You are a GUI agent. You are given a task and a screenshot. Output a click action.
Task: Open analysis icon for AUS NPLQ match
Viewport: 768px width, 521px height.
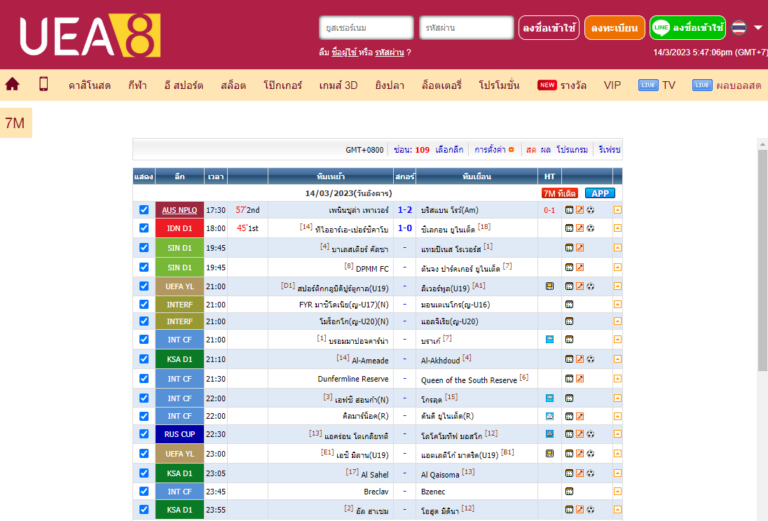coord(569,210)
